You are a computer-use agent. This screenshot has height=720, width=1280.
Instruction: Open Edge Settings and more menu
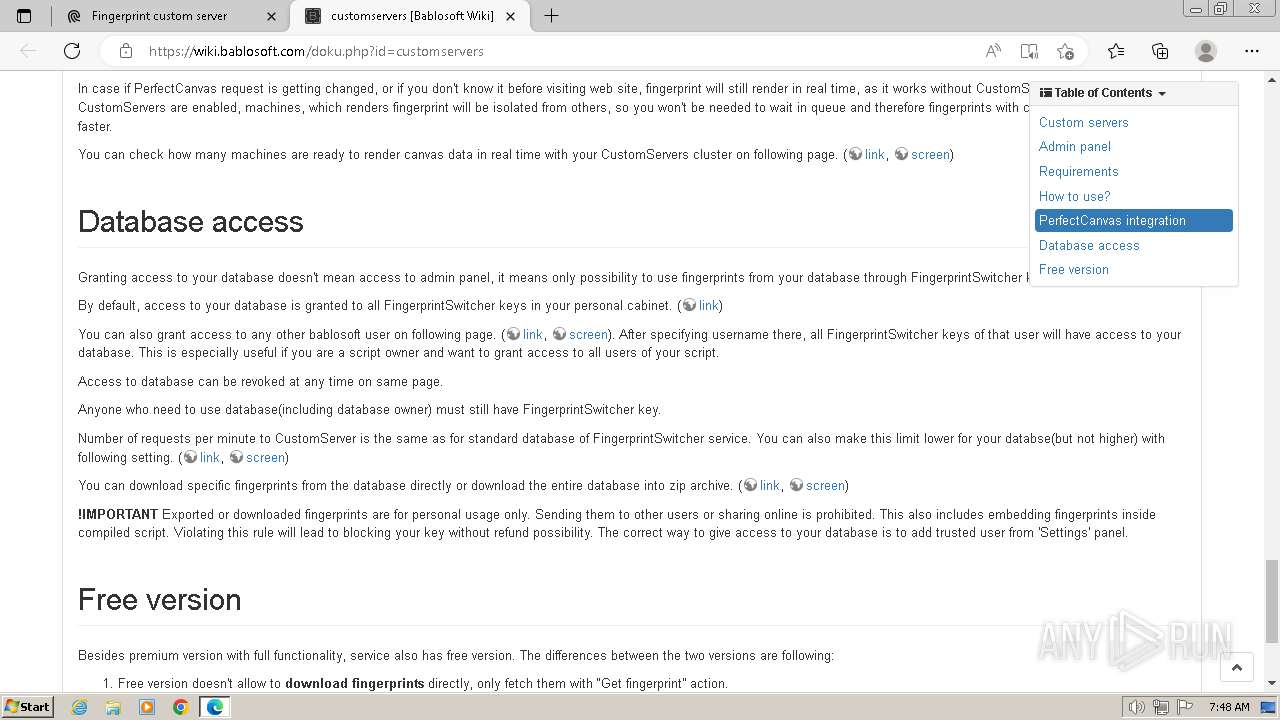[1252, 51]
